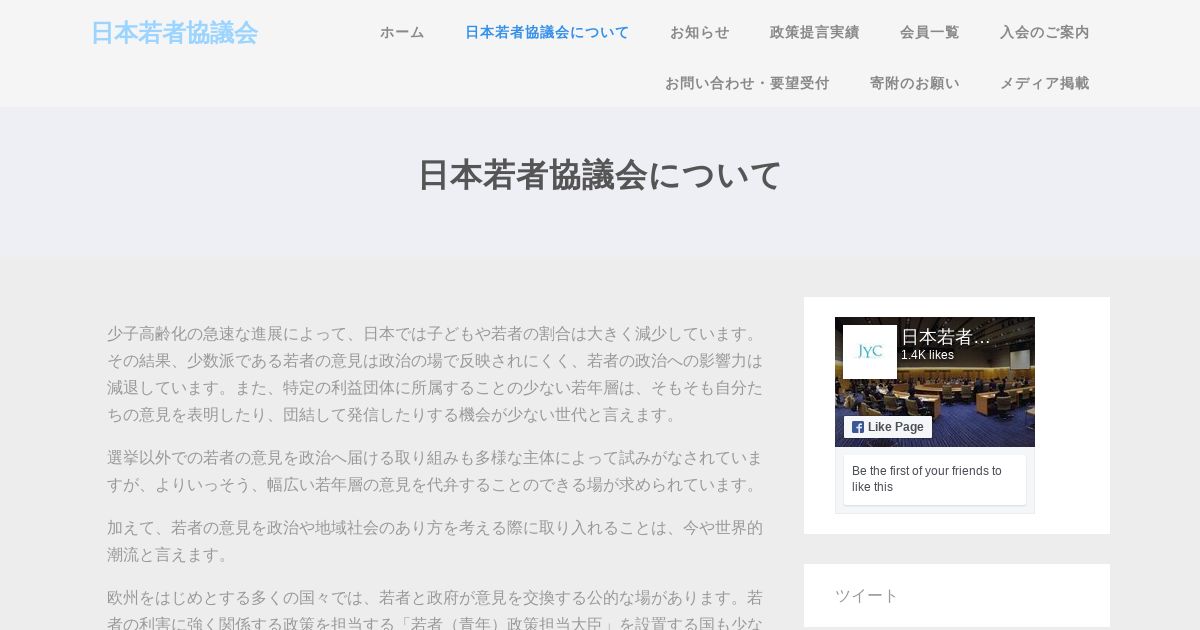Click the page heading 日本若者協議会について
The height and width of the screenshot is (630, 1200).
point(600,175)
